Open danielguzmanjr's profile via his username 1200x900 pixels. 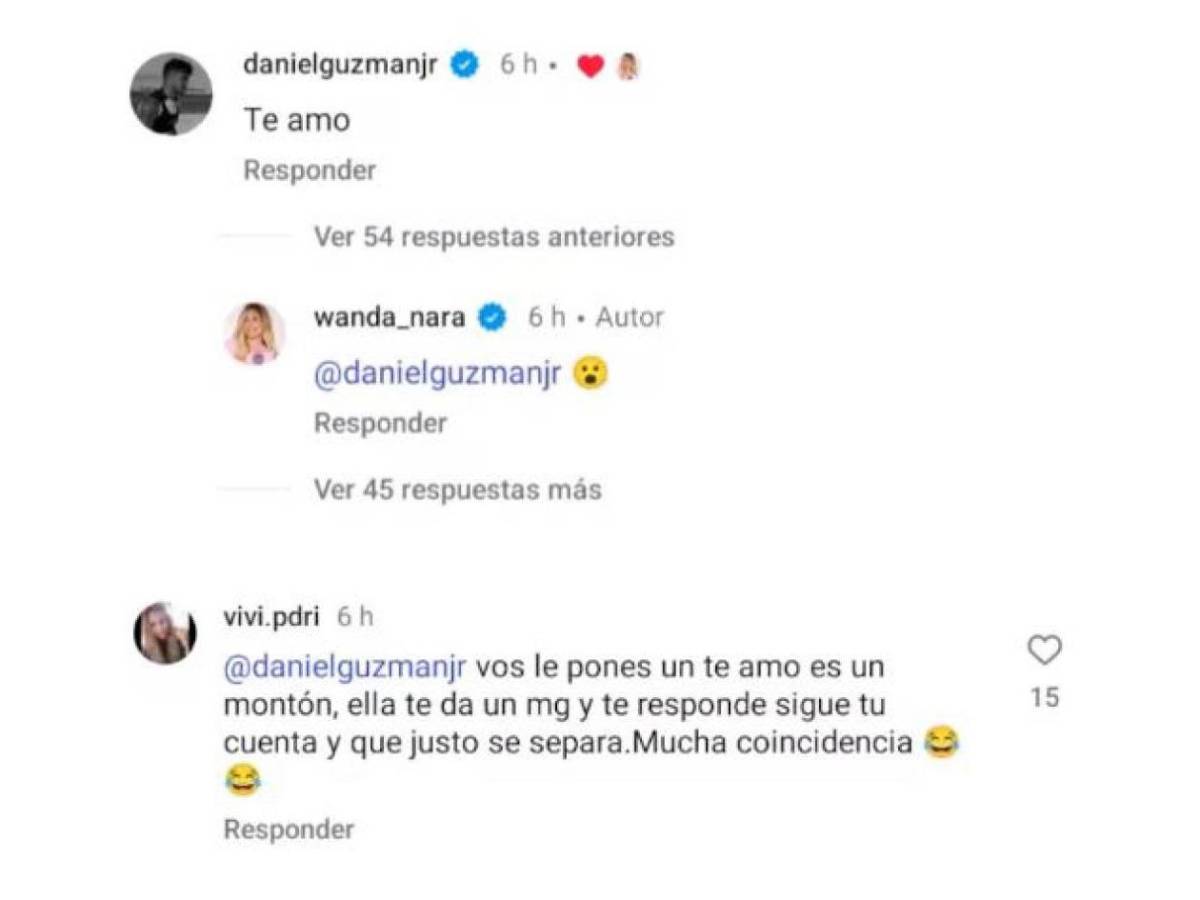[x=338, y=63]
